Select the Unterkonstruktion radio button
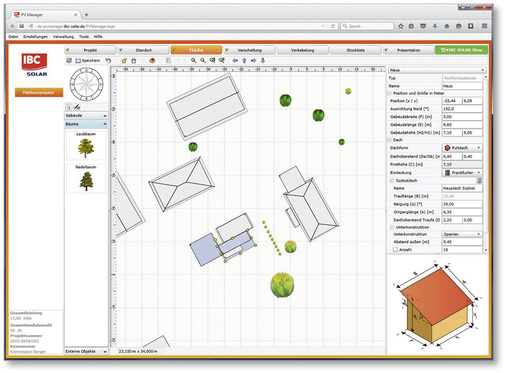506x373 pixels. pyautogui.click(x=392, y=227)
